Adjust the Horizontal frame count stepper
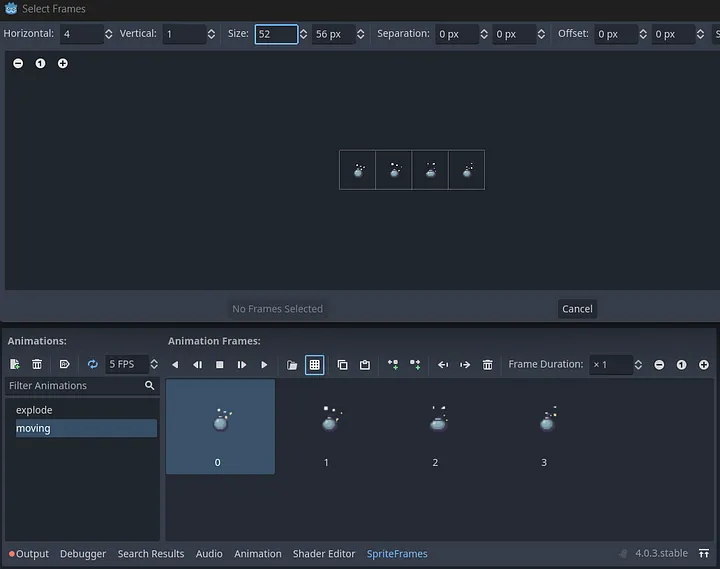 click(x=108, y=34)
